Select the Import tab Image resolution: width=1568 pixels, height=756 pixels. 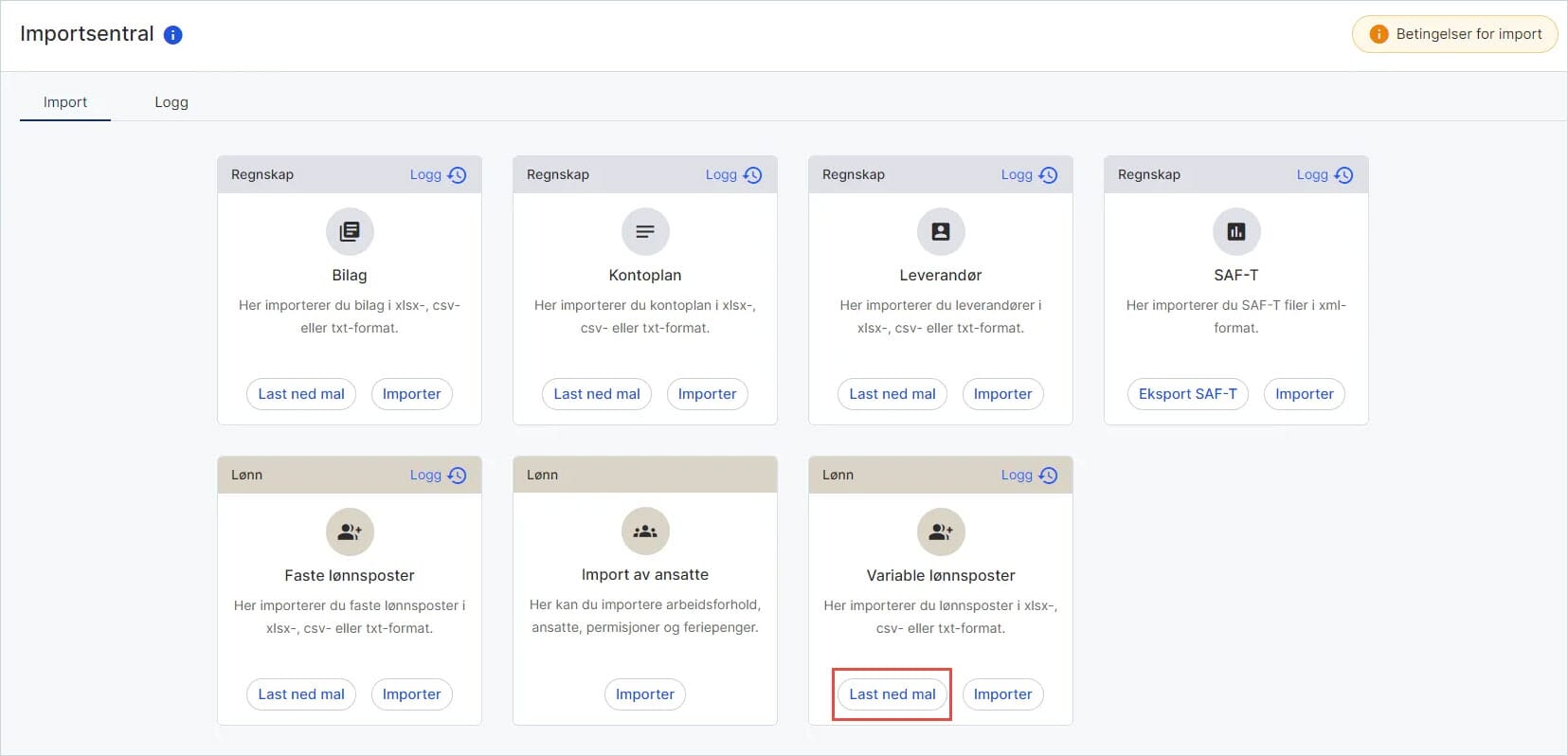[65, 102]
